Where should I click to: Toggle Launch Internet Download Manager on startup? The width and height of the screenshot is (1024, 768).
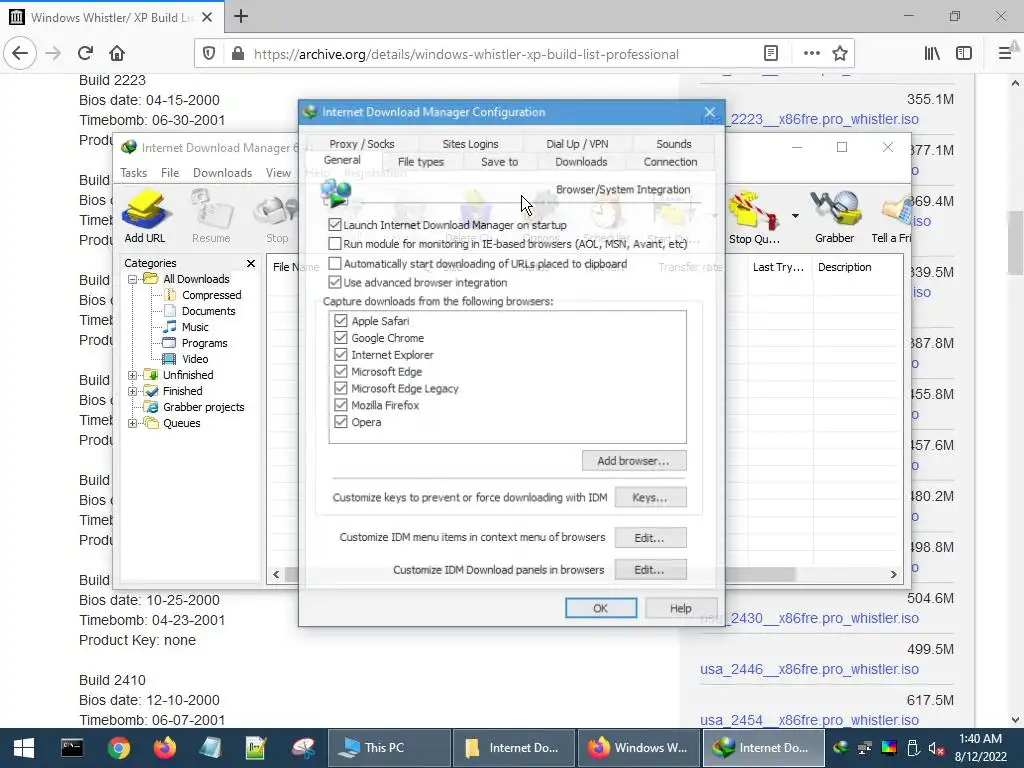pos(335,225)
